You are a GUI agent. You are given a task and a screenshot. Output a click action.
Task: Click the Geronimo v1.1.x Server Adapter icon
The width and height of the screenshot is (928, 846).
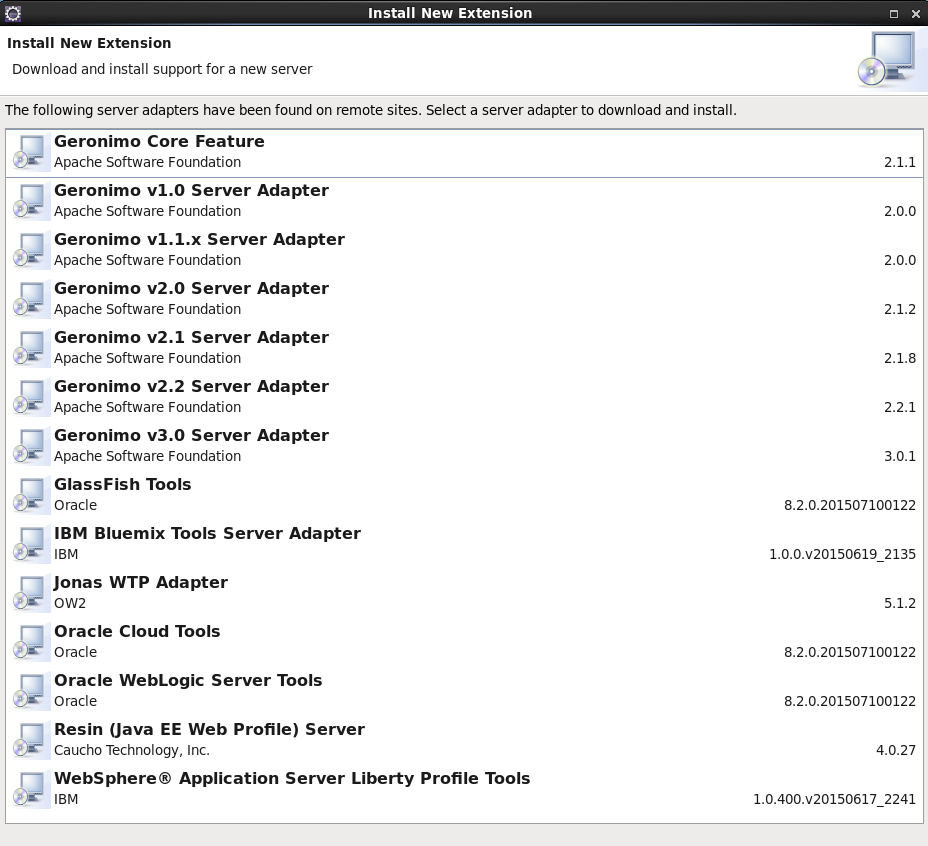pyautogui.click(x=30, y=251)
